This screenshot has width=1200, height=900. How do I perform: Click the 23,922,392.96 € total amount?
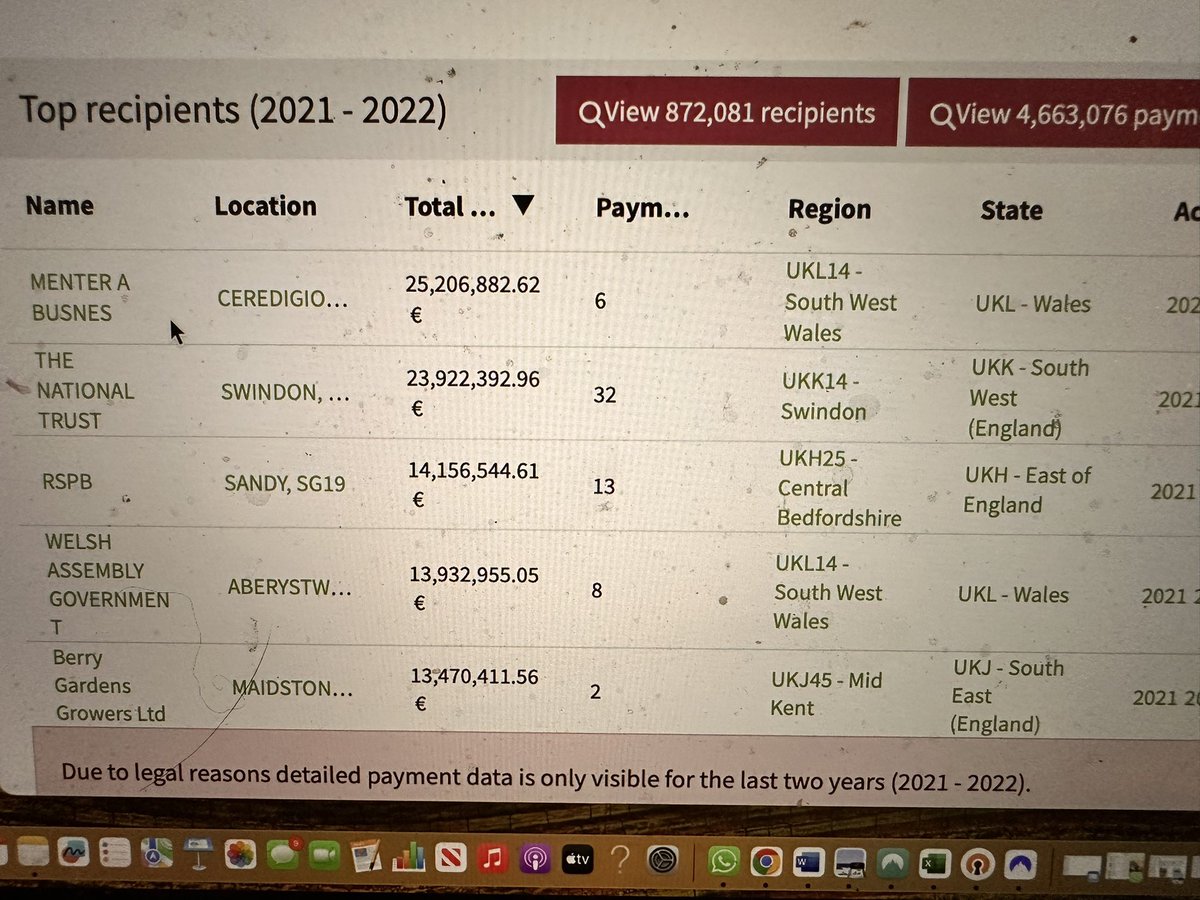[473, 393]
